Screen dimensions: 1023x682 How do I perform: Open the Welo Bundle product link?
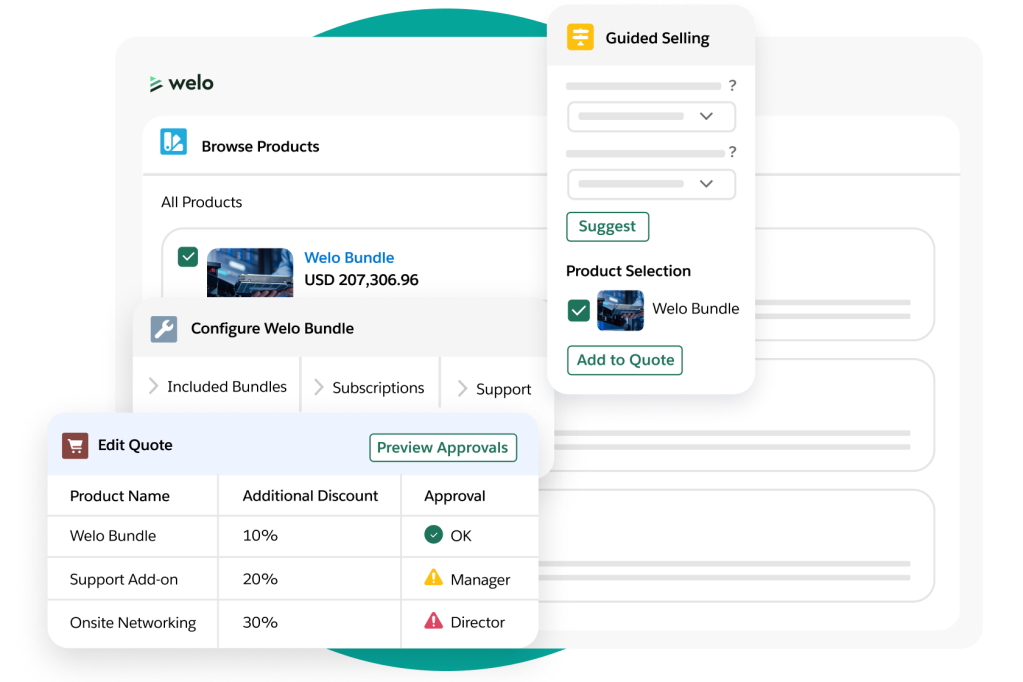349,257
